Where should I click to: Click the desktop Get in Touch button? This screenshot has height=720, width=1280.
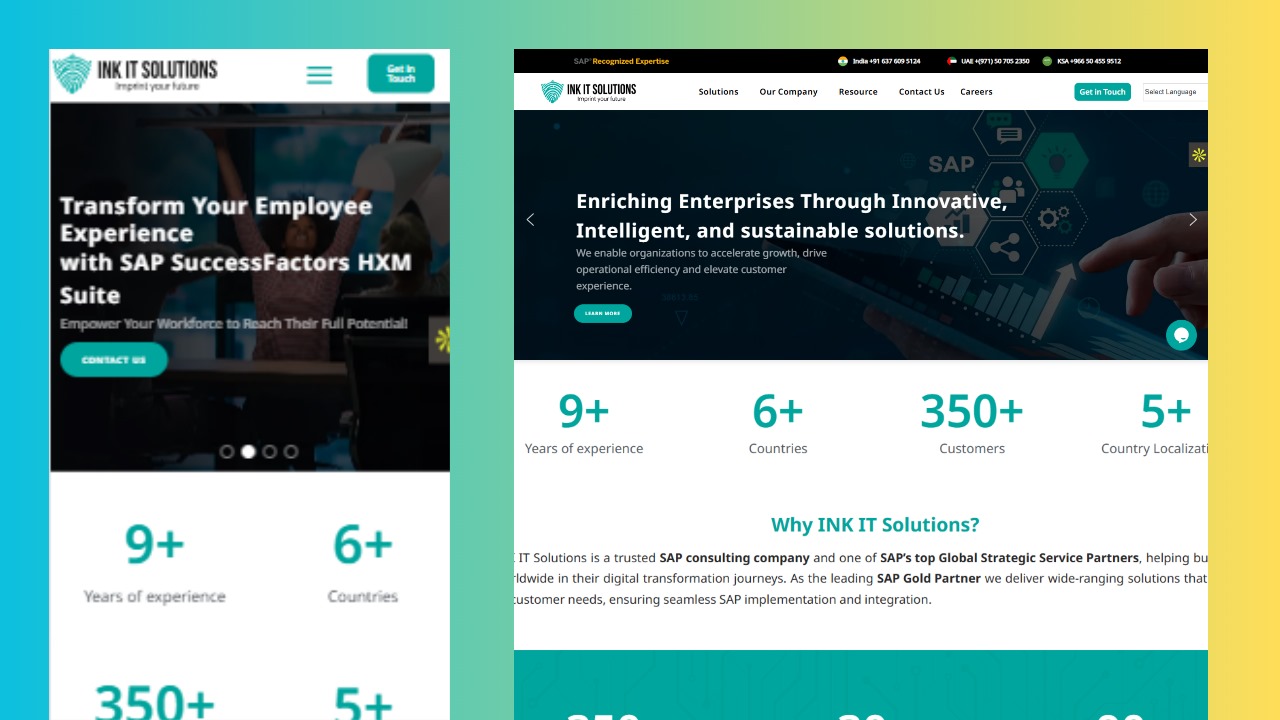1102,92
